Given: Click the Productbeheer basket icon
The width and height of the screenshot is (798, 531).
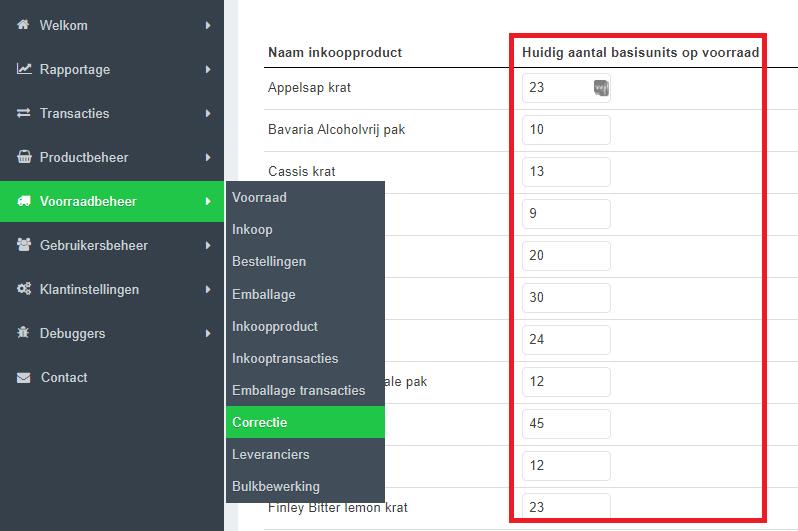Looking at the screenshot, I should pyautogui.click(x=23, y=157).
